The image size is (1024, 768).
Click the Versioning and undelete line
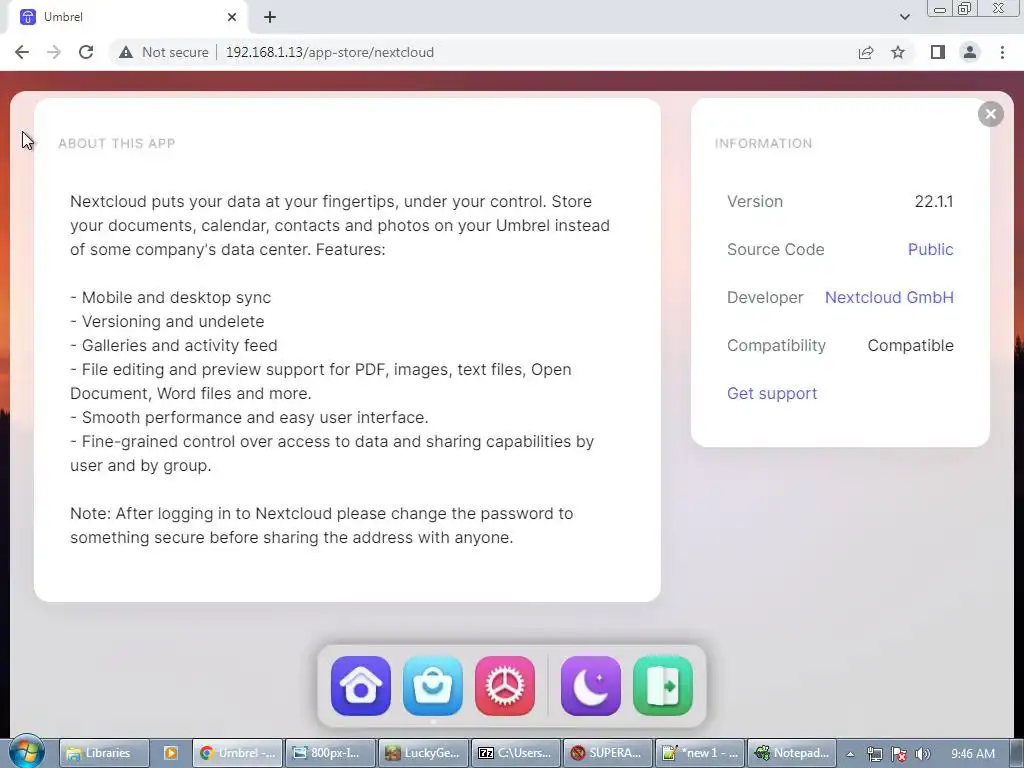click(x=167, y=321)
